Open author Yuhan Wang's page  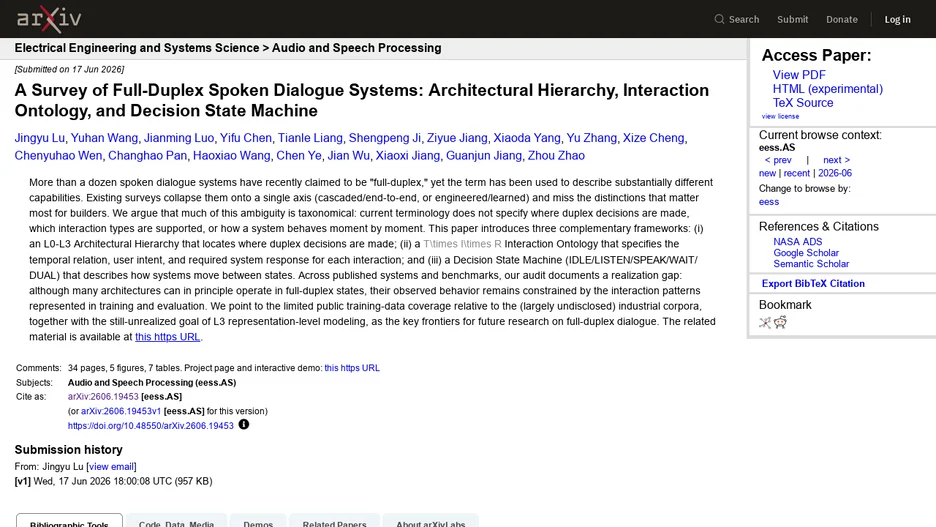(104, 138)
